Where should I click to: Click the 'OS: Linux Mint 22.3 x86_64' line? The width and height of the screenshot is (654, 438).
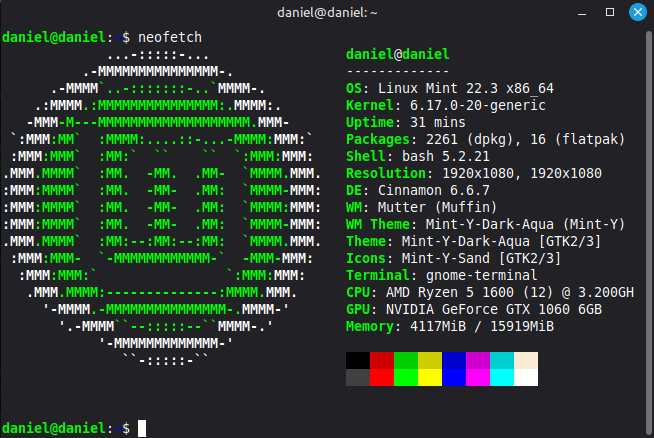[x=450, y=88]
